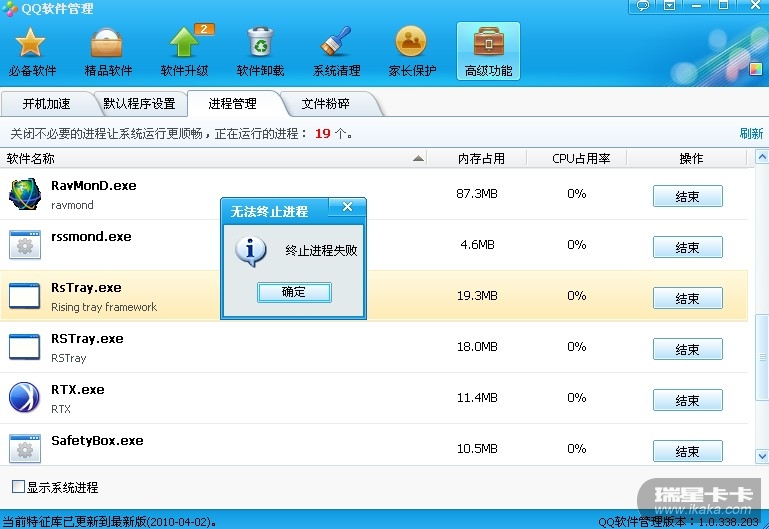Screen dimensions: 769x529
Task: Click the running process count 19
Action: [x=323, y=133]
